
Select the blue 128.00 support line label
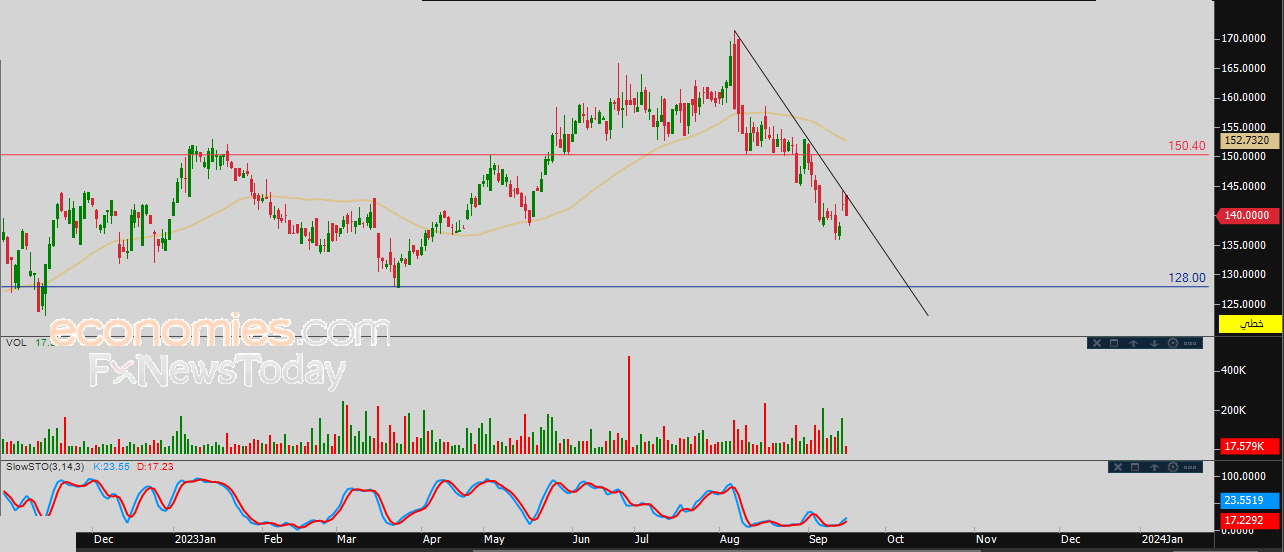(1186, 277)
